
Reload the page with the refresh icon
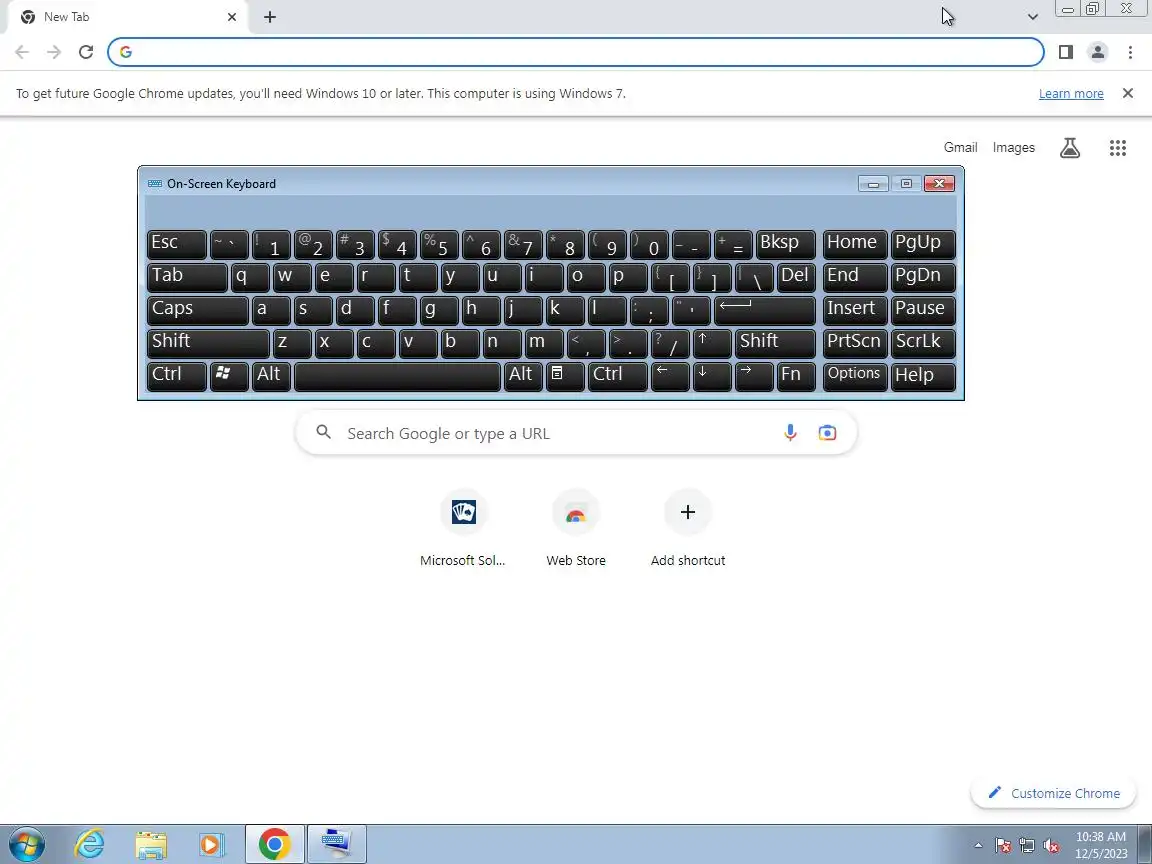(x=86, y=51)
